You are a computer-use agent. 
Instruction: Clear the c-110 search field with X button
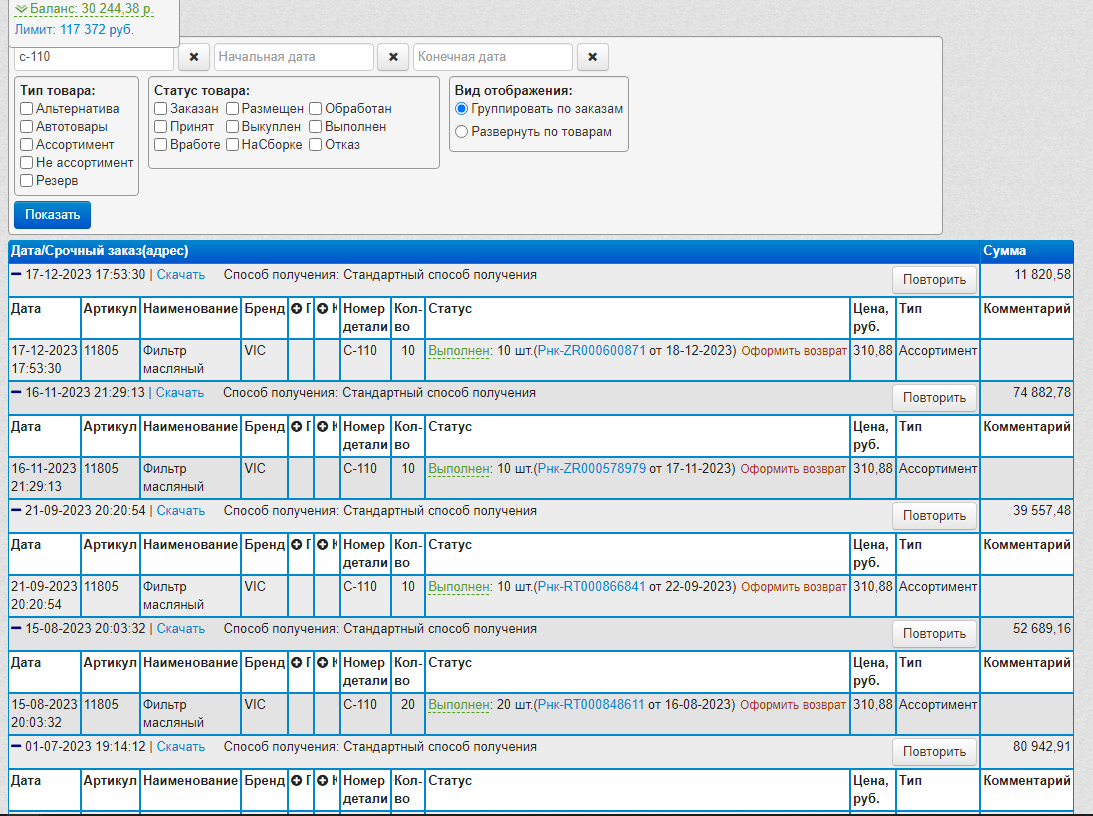click(194, 57)
